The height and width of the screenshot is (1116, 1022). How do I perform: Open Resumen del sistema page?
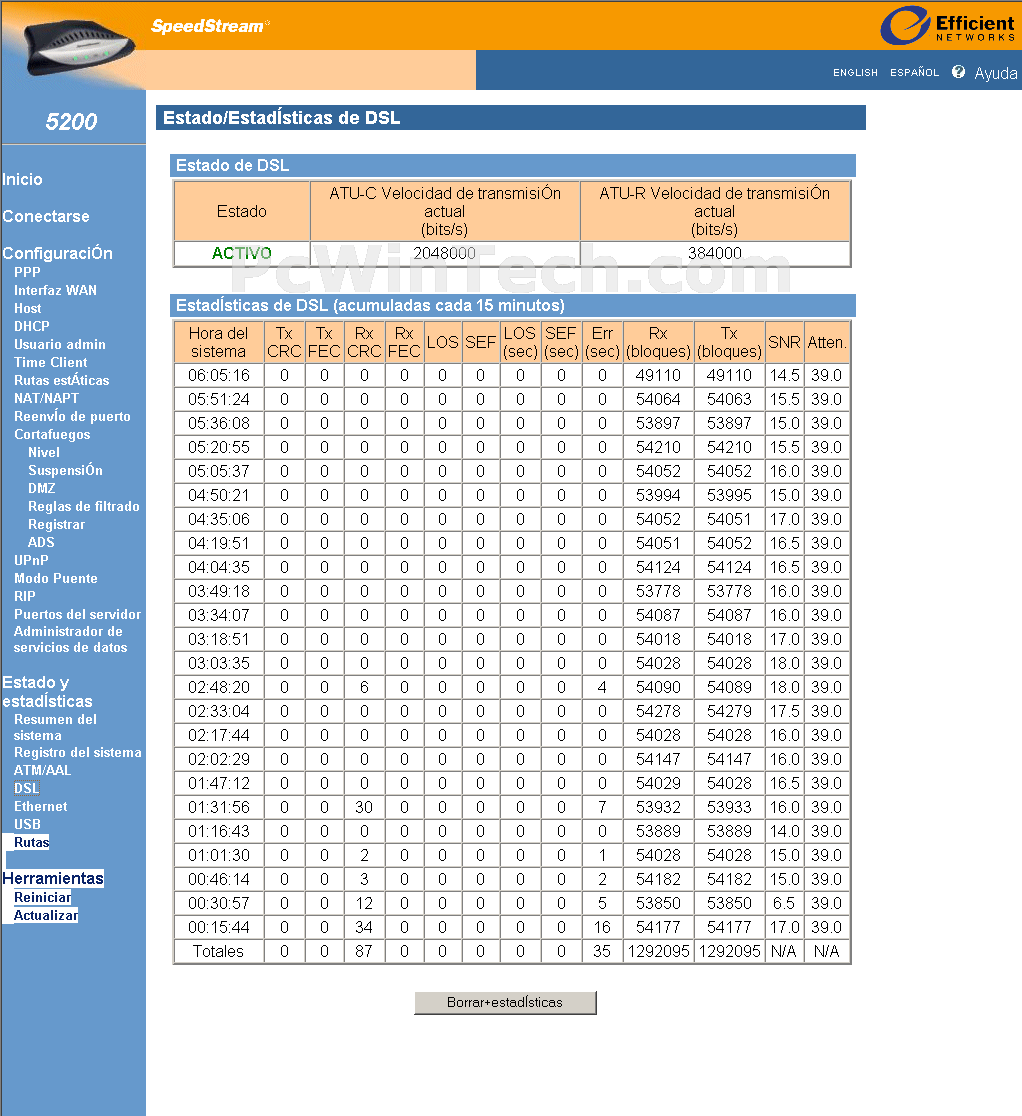click(x=56, y=727)
